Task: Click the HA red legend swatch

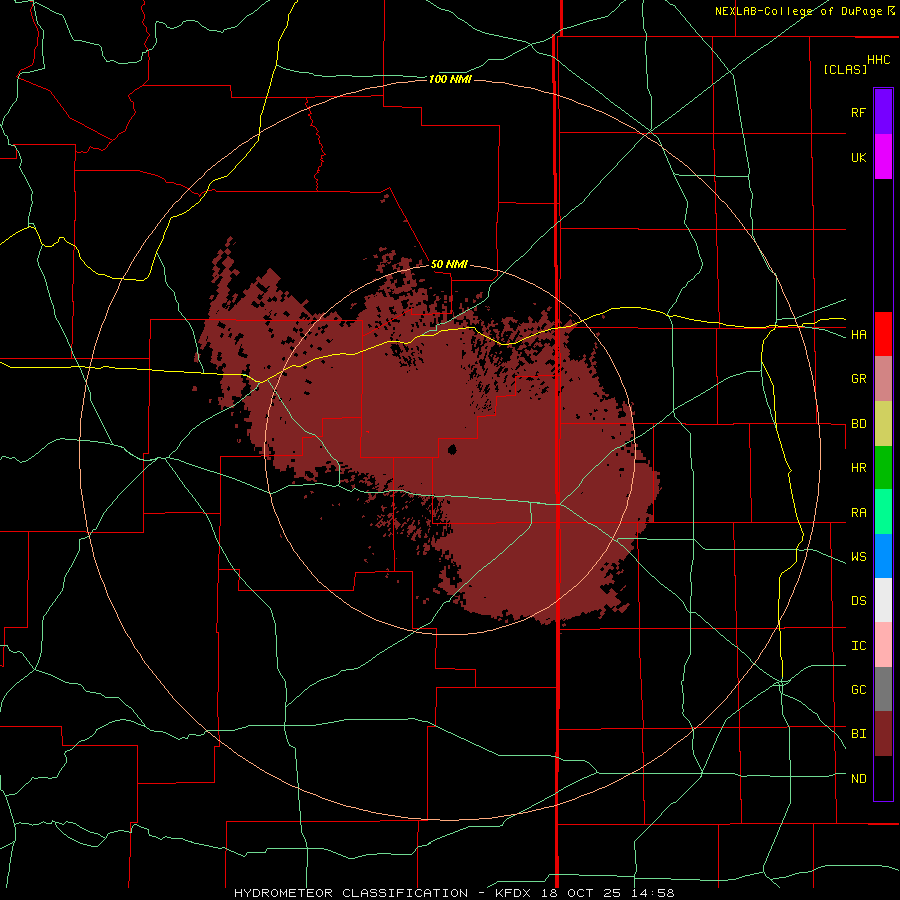Action: click(x=883, y=334)
